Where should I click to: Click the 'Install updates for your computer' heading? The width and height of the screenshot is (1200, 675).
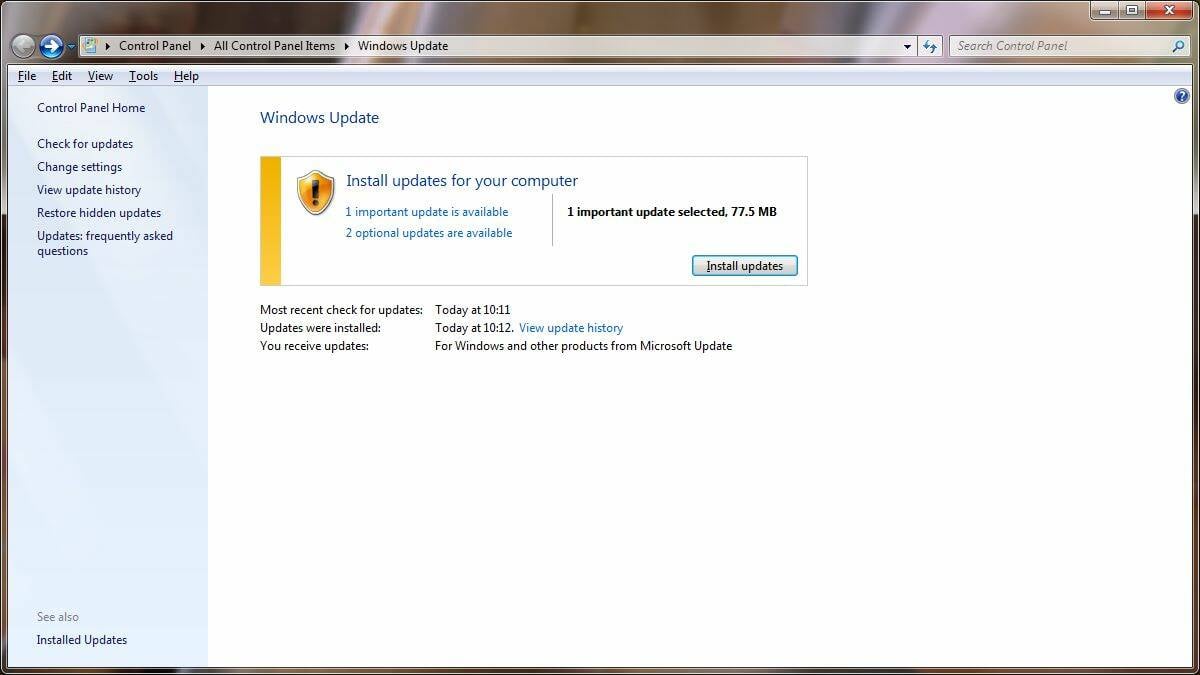click(x=462, y=181)
